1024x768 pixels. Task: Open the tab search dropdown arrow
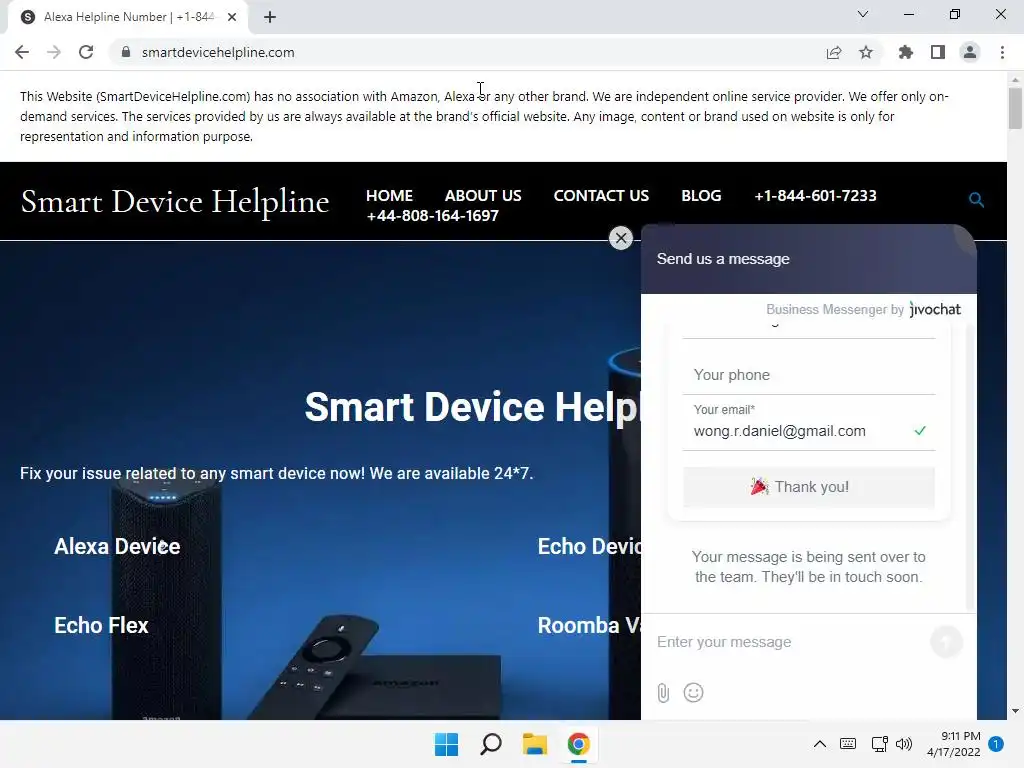[x=863, y=14]
